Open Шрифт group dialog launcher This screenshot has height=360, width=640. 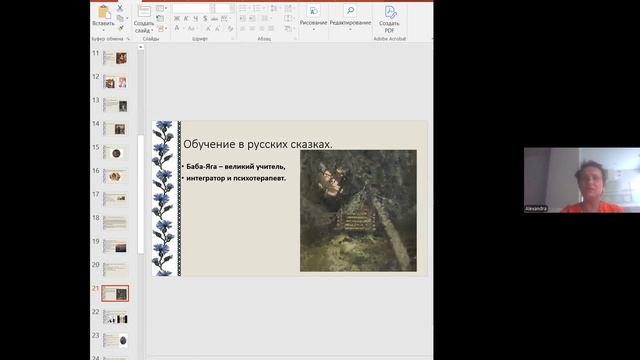click(233, 39)
